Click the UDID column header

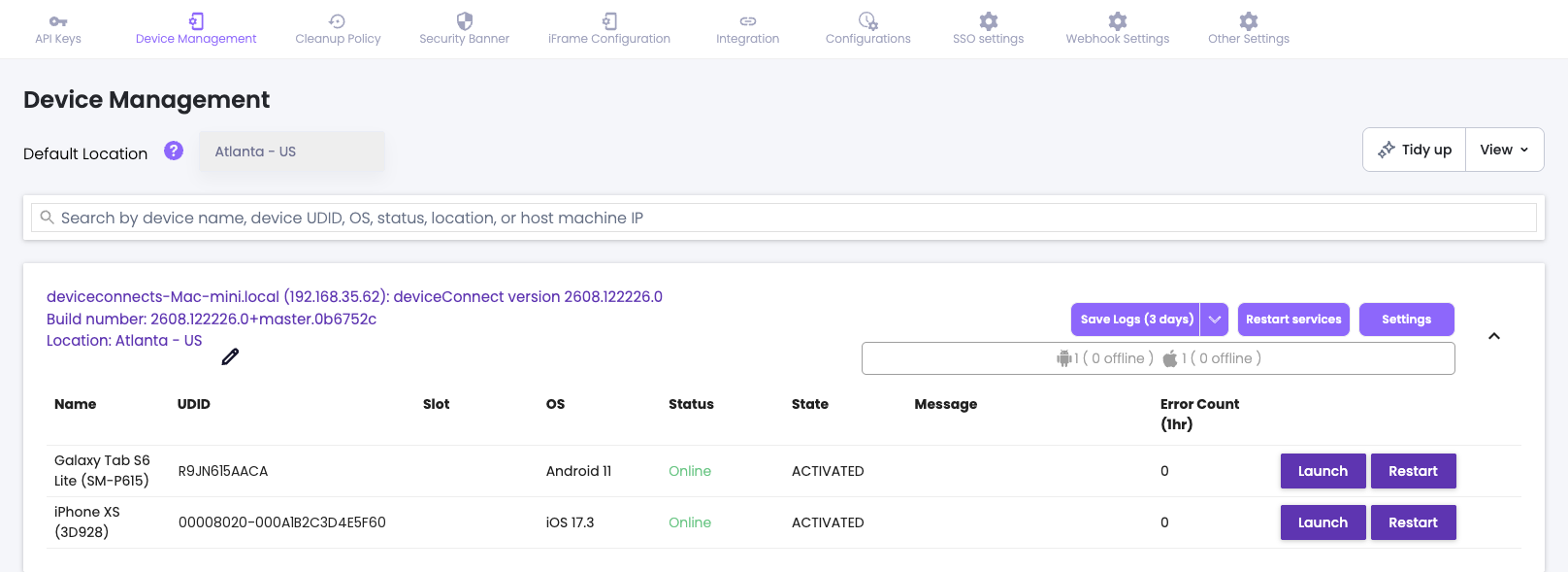(194, 404)
